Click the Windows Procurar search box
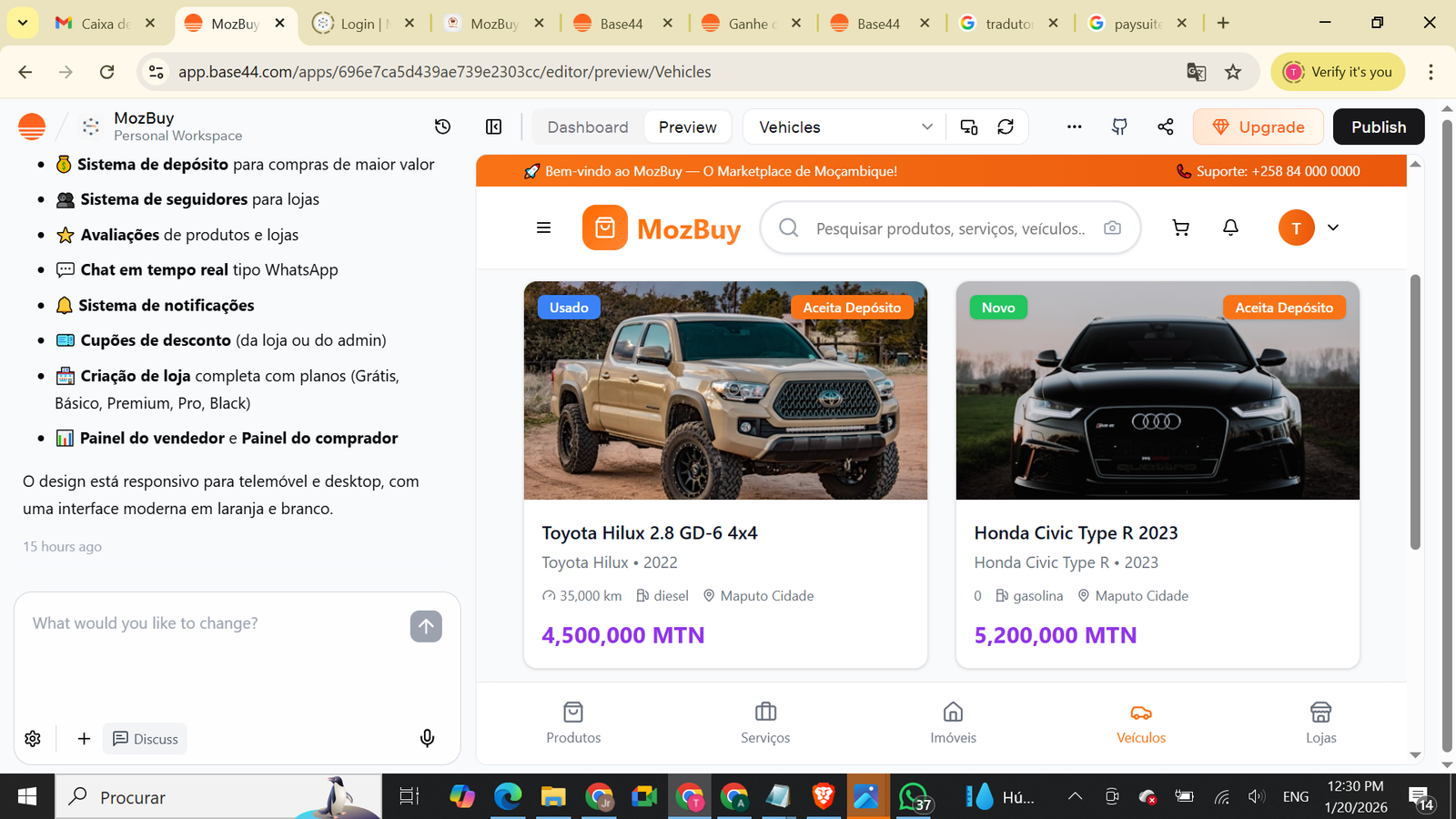The height and width of the screenshot is (819, 1456). click(218, 797)
